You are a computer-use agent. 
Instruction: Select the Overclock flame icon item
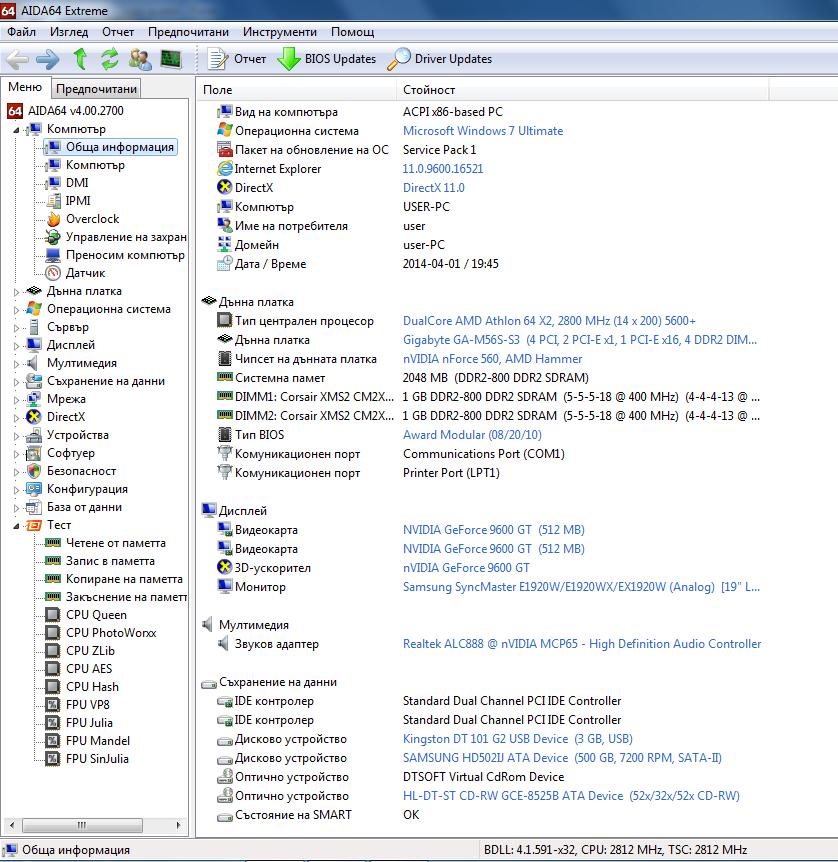53,219
